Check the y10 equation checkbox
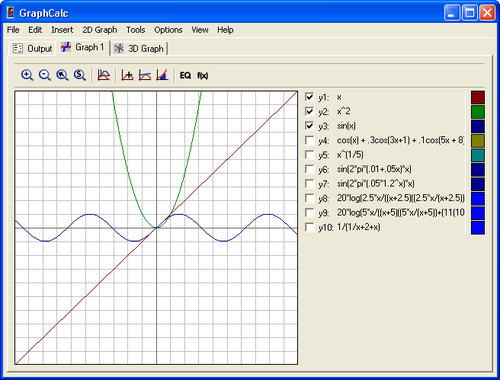This screenshot has width=500, height=380. pos(309,227)
